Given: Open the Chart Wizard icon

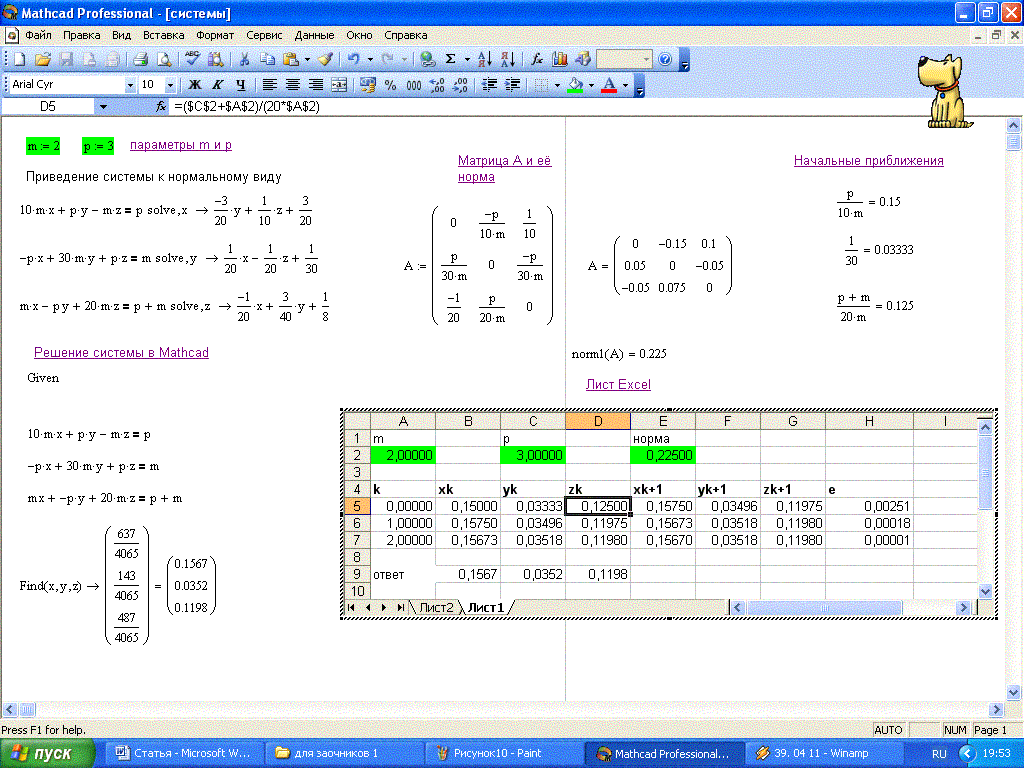Looking at the screenshot, I should point(560,60).
